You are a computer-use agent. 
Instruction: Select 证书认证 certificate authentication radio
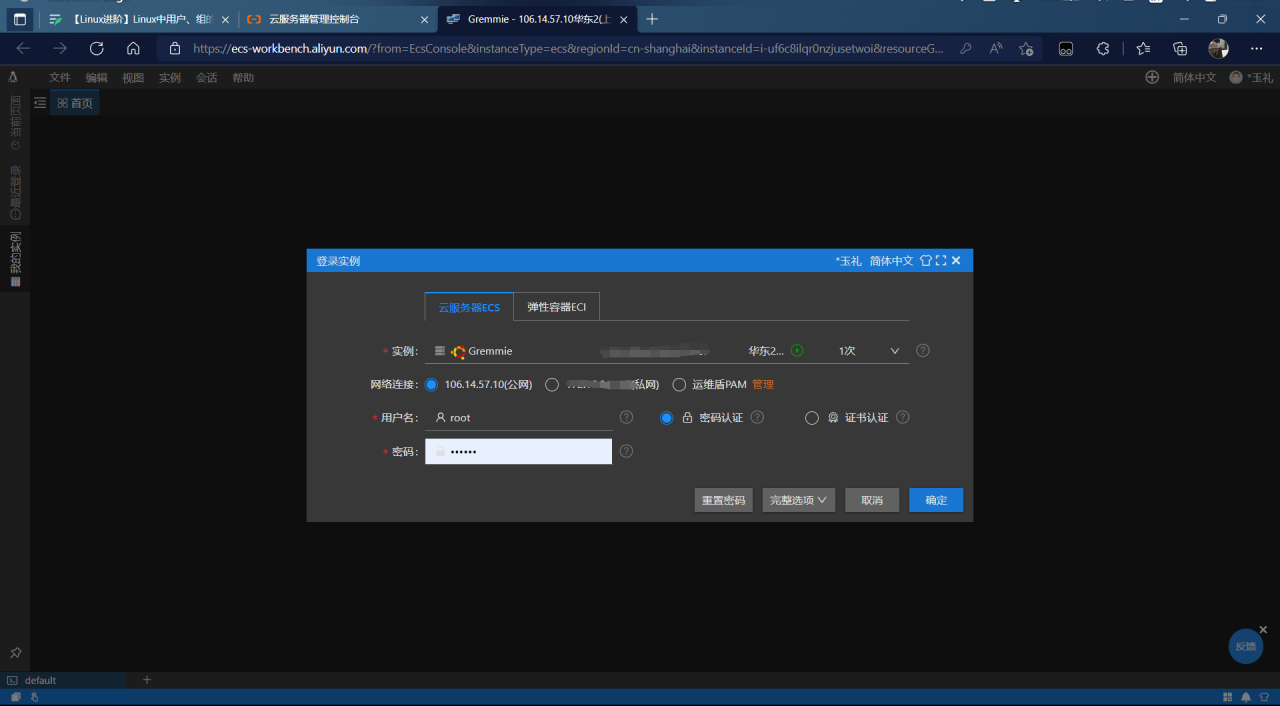coord(812,418)
